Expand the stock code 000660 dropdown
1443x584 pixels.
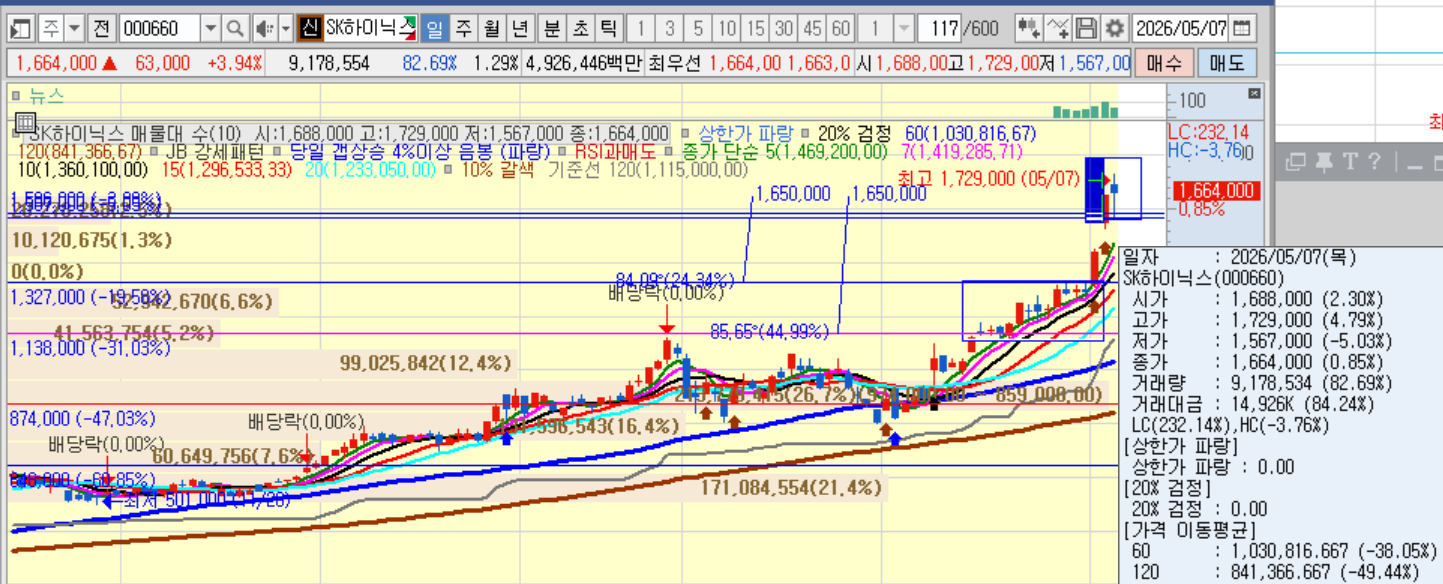(210, 28)
